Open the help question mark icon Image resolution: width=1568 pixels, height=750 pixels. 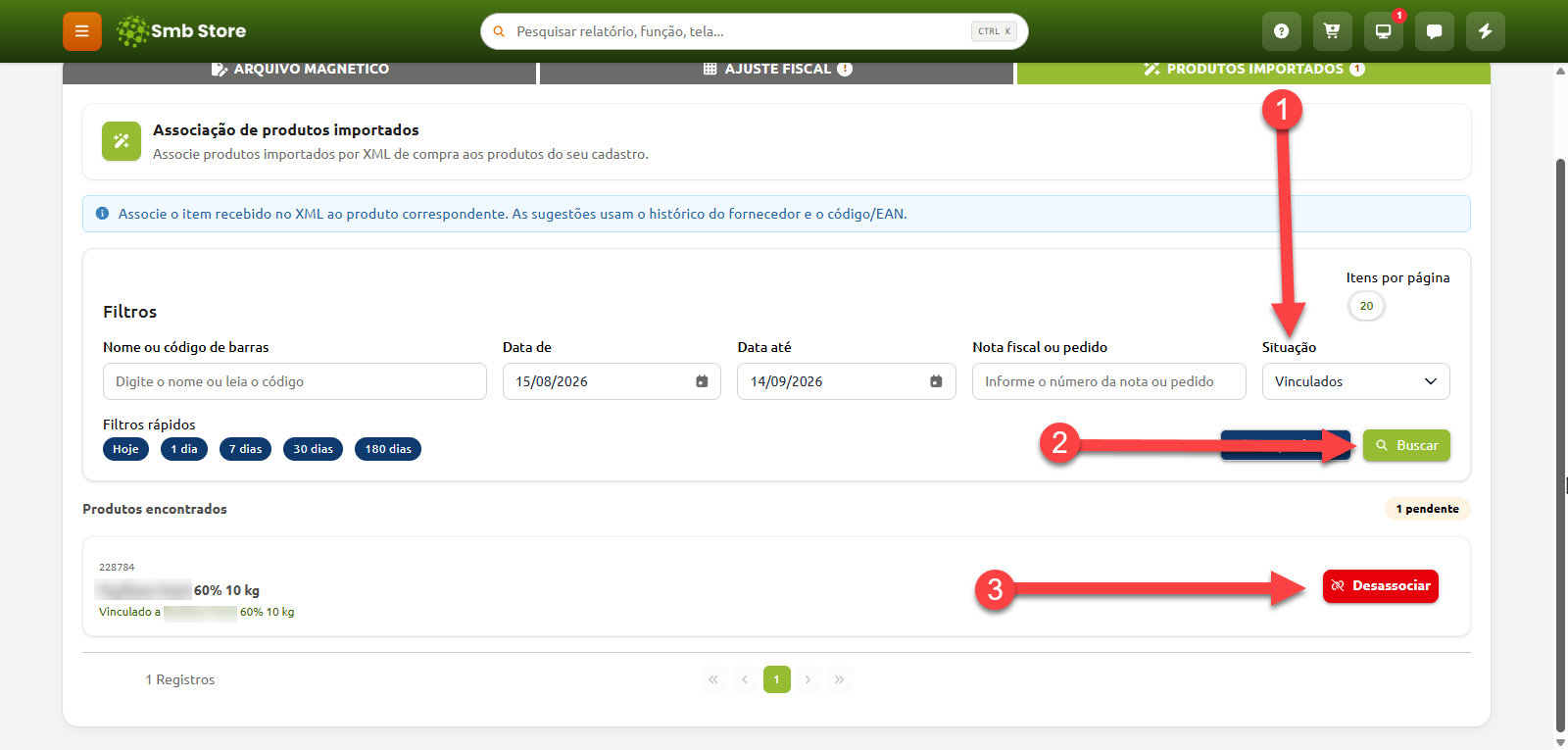[x=1281, y=31]
